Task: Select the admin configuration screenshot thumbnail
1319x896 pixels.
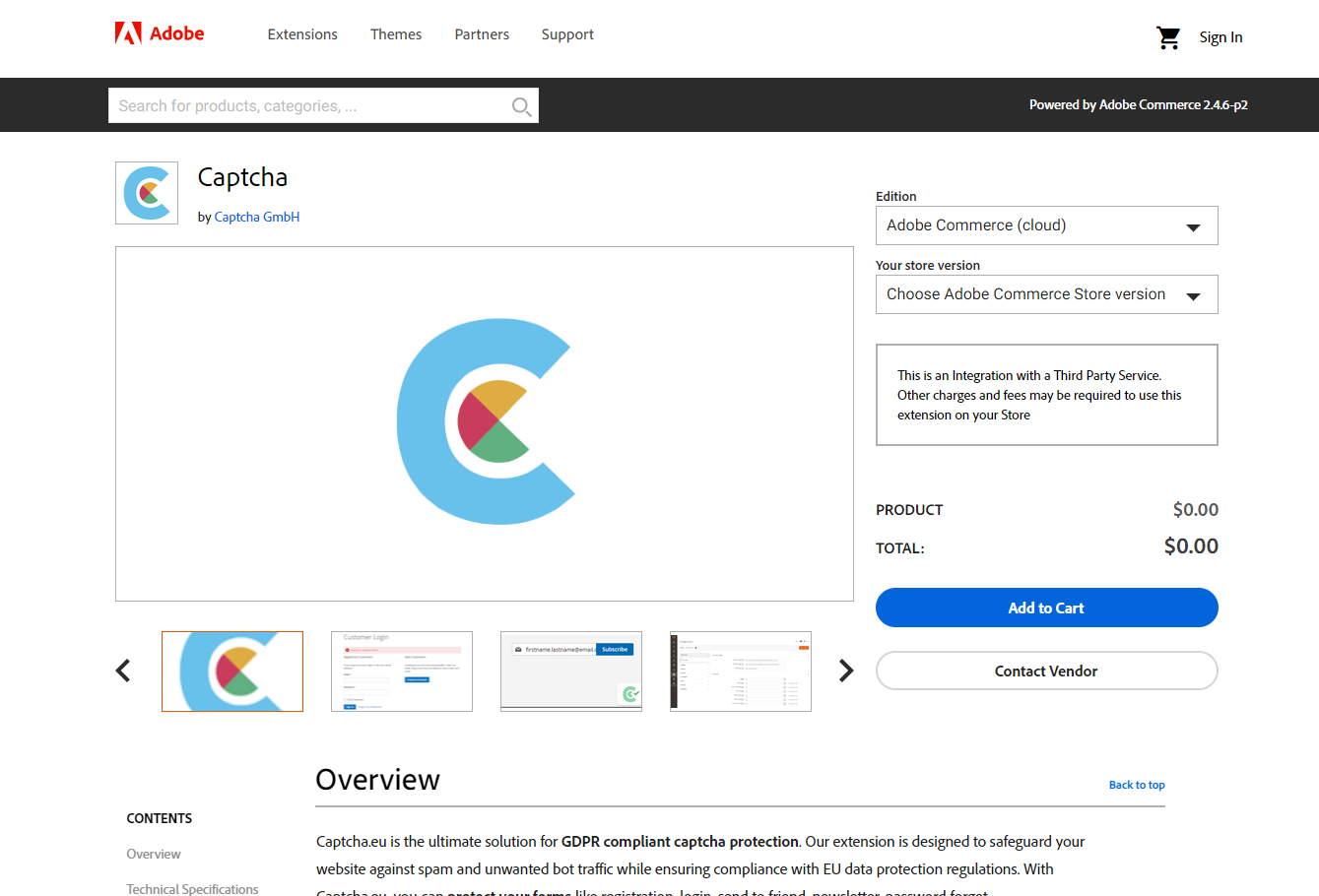Action: point(741,672)
